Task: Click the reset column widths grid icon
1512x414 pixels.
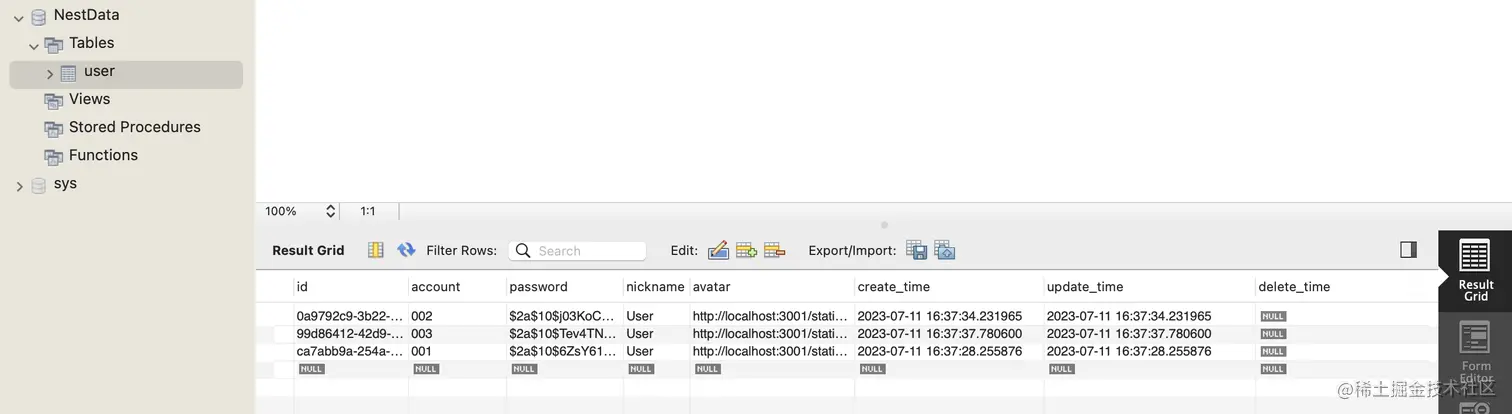Action: 376,250
